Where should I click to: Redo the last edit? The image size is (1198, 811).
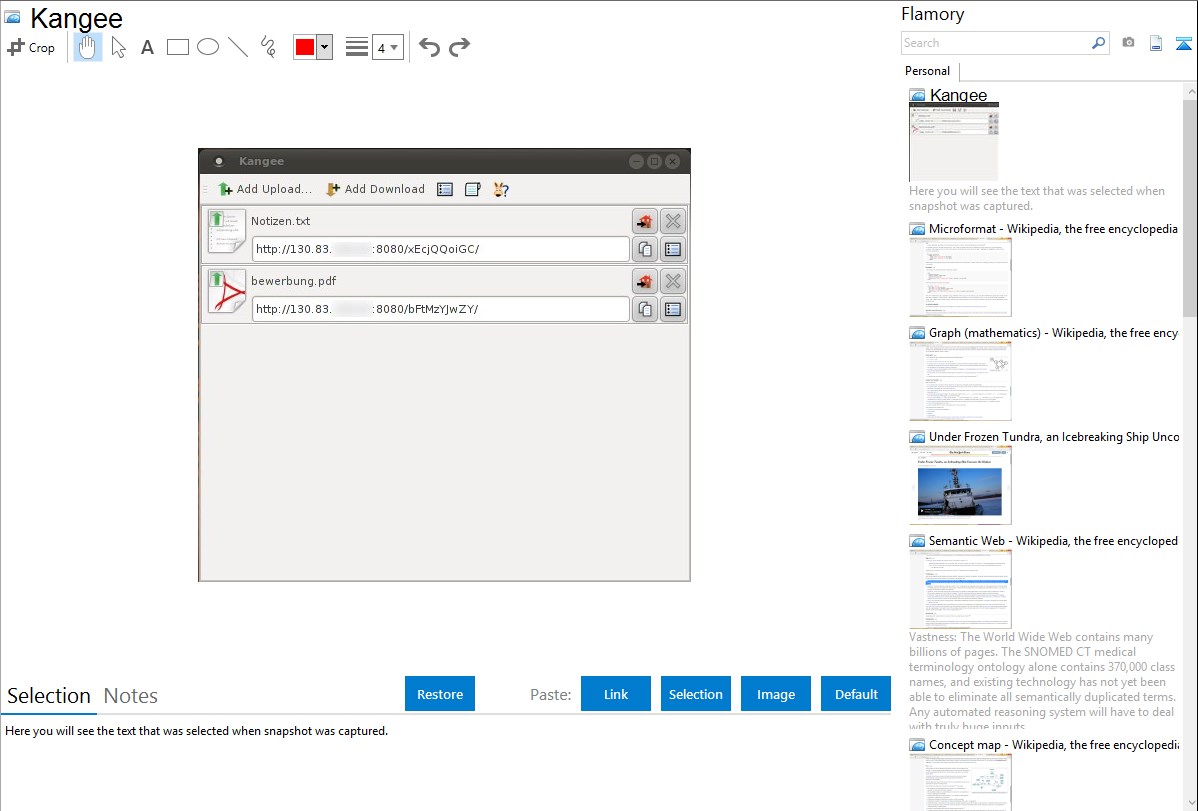point(459,47)
